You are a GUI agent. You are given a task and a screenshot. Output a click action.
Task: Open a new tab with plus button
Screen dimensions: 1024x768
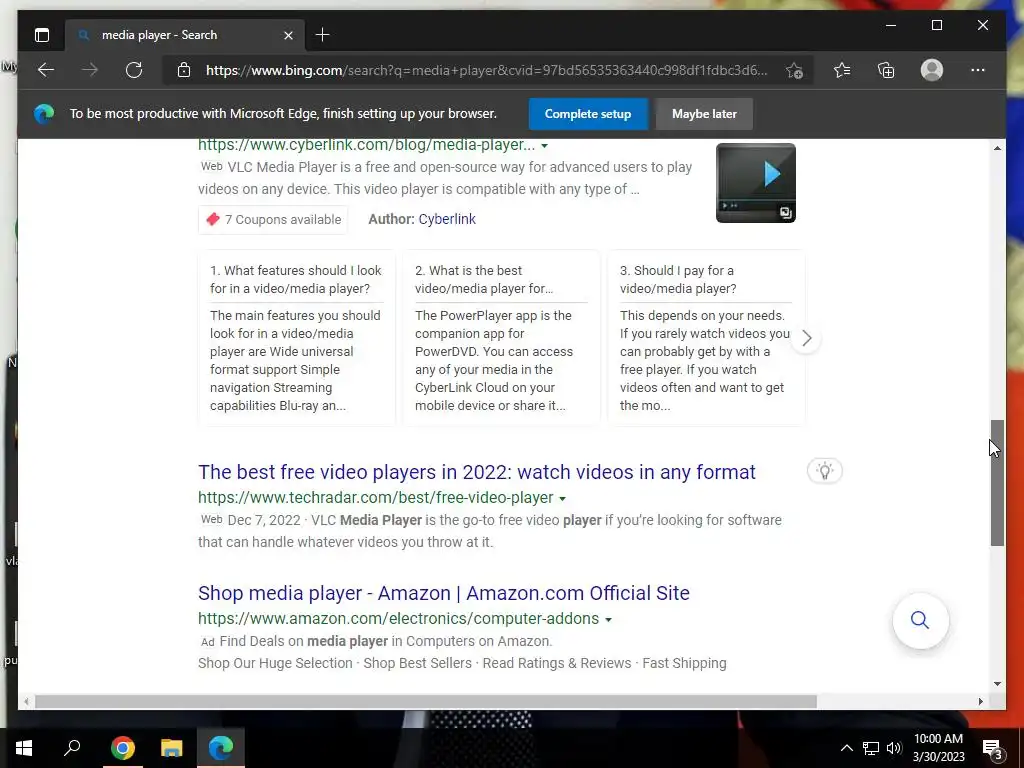(323, 35)
